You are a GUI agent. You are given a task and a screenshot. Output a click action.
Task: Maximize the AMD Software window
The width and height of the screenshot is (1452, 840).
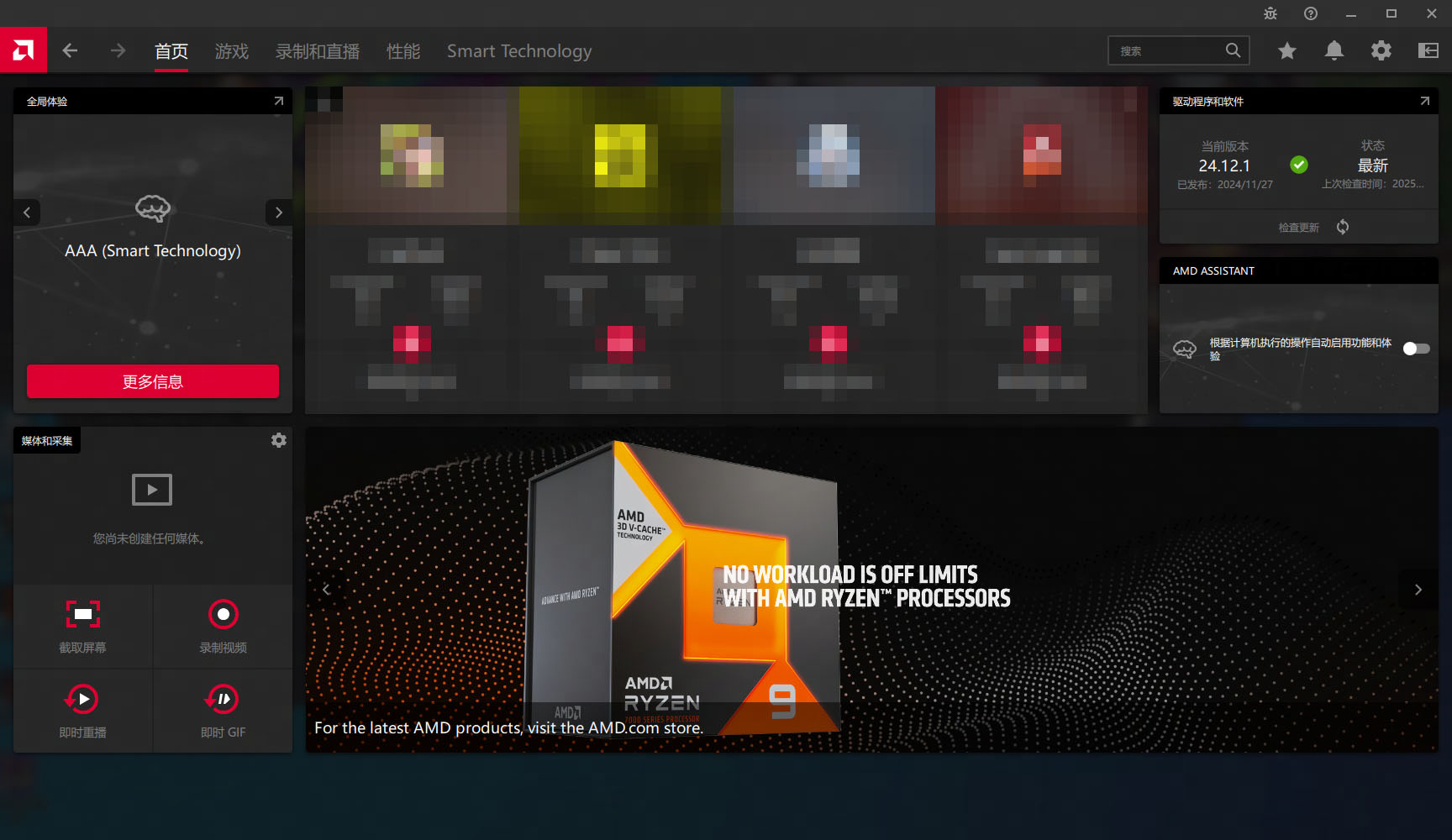pyautogui.click(x=1391, y=13)
